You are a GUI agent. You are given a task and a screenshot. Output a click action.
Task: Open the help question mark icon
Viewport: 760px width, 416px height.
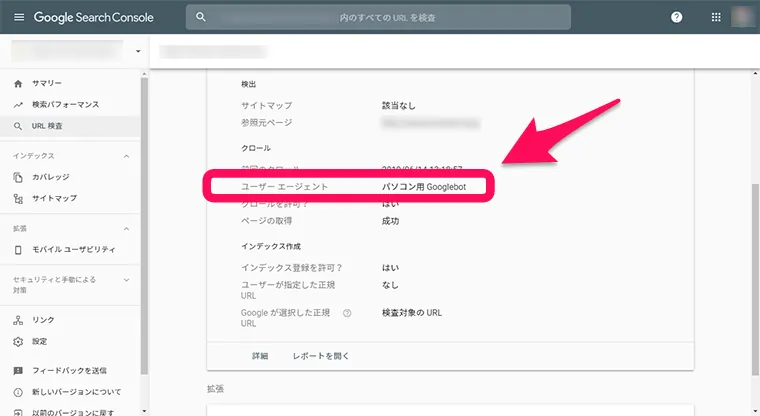[x=676, y=17]
